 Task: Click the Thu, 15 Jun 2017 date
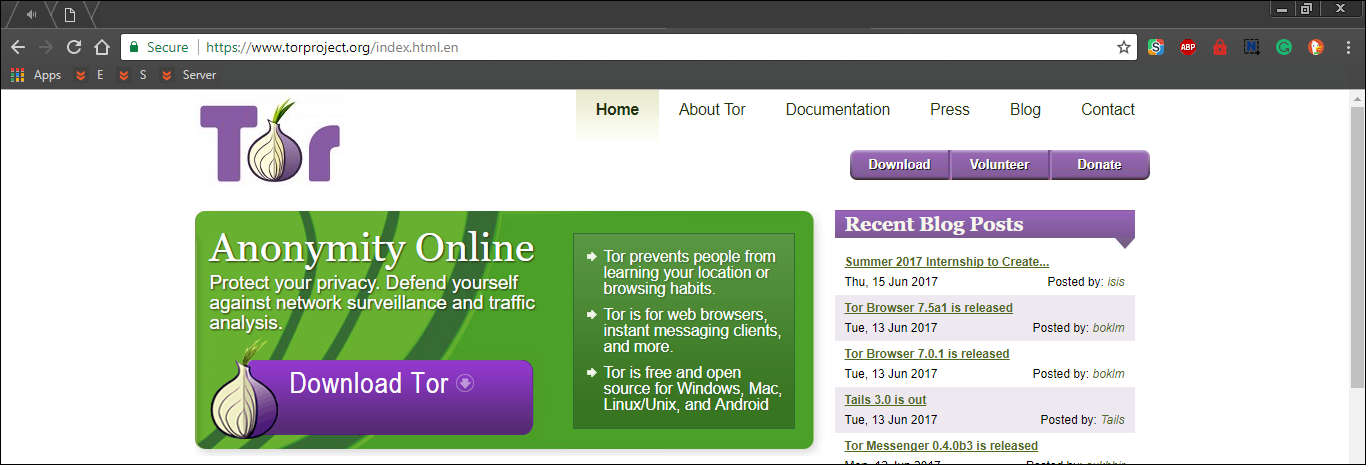[x=891, y=282]
